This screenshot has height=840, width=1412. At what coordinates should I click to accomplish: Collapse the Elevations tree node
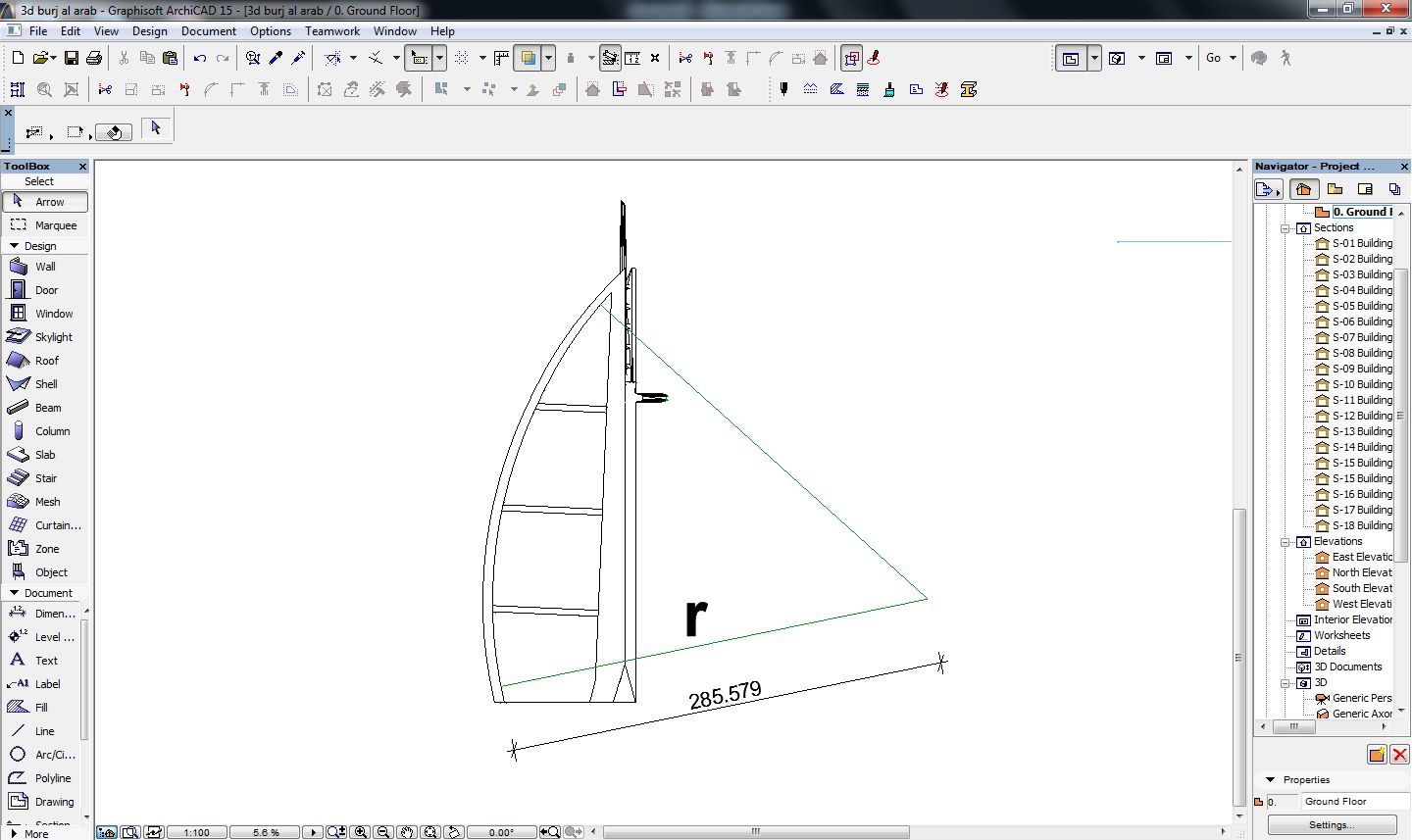[x=1286, y=541]
